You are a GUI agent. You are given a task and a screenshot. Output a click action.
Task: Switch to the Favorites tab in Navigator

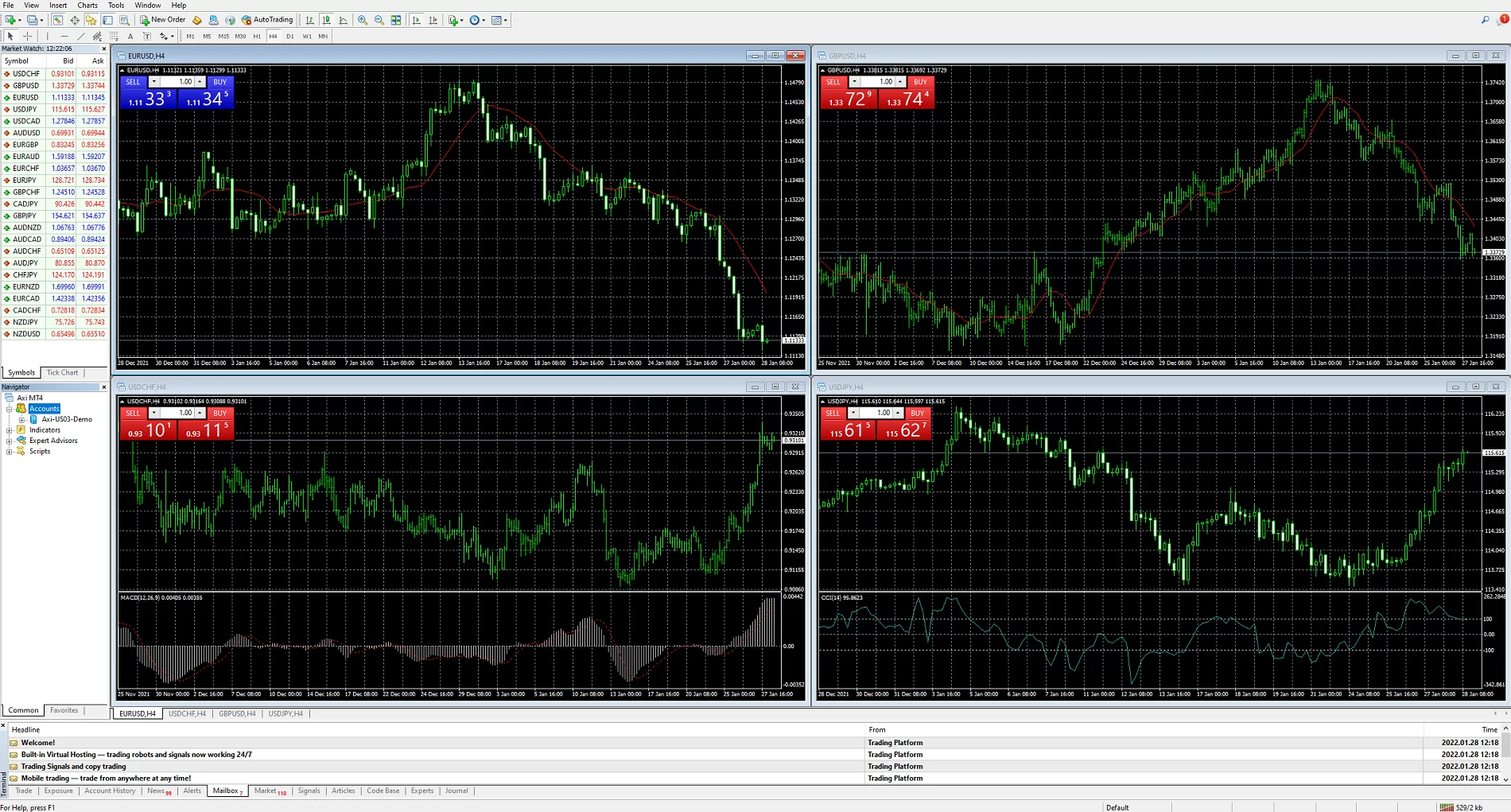(64, 710)
